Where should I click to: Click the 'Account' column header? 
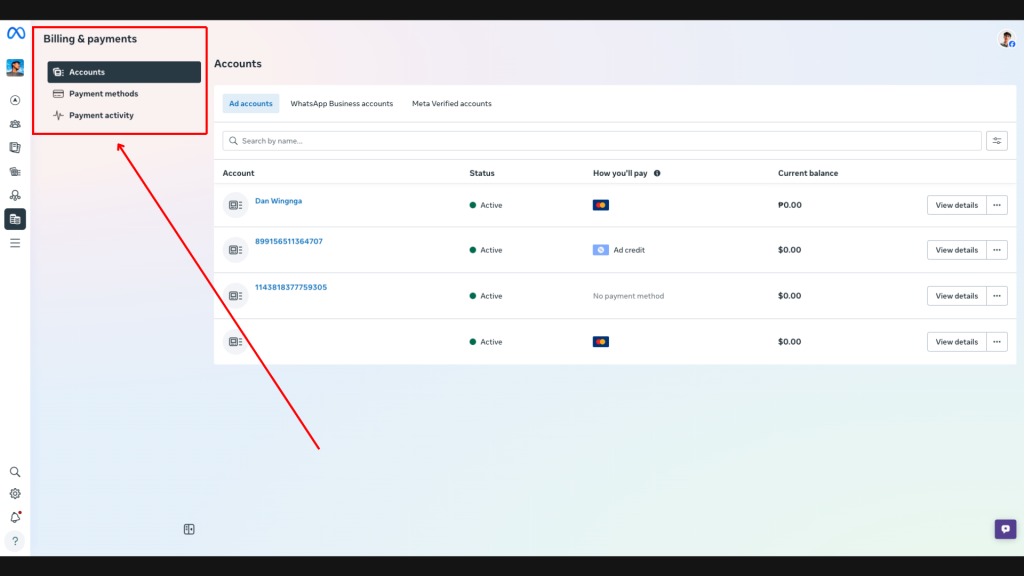[238, 173]
